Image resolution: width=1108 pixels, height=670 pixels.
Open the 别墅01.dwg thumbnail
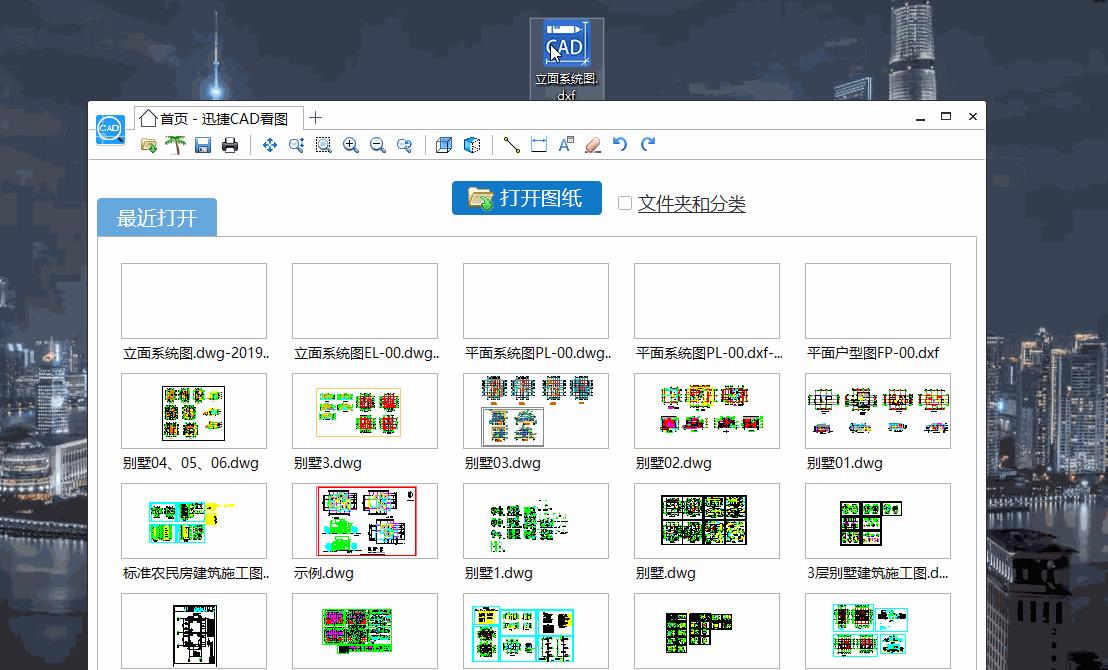(877, 411)
